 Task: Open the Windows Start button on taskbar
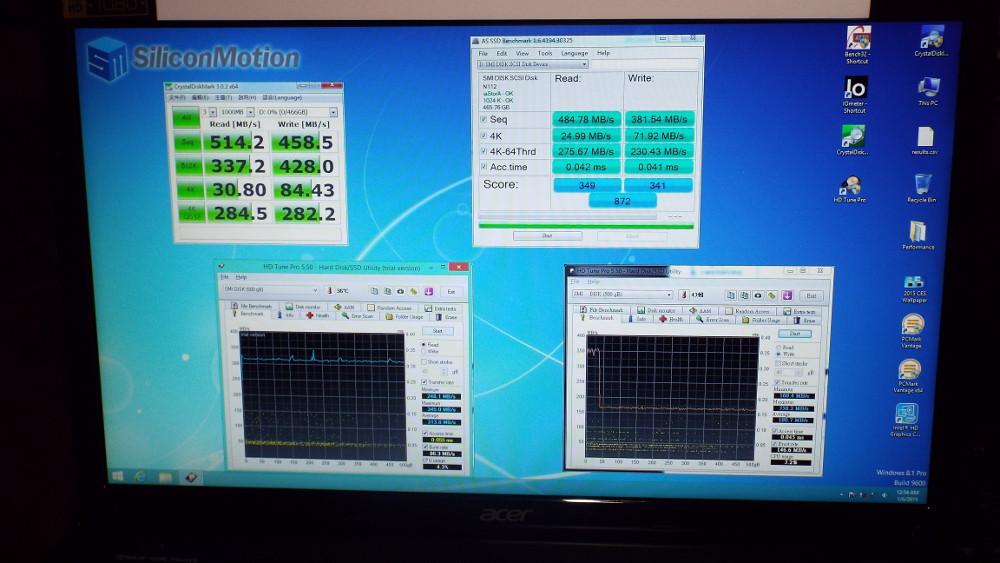click(117, 476)
